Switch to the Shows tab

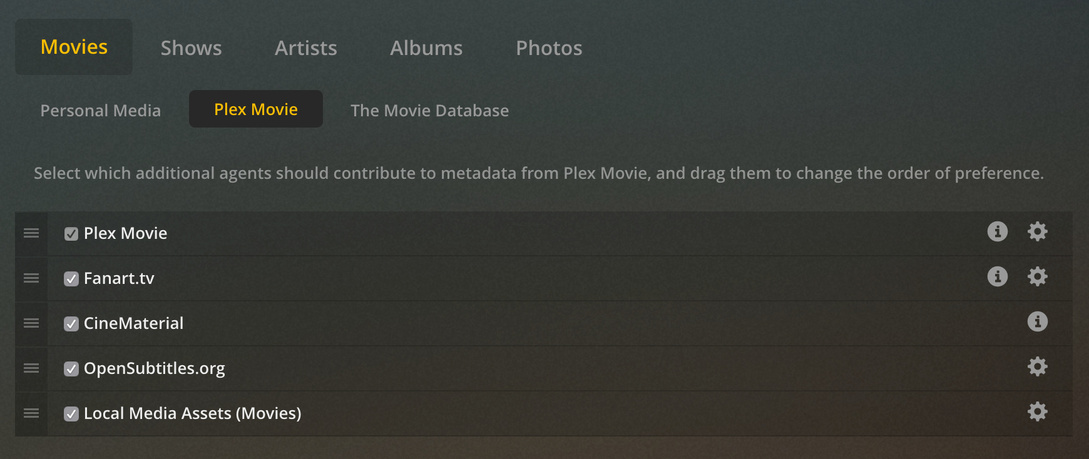[x=191, y=48]
